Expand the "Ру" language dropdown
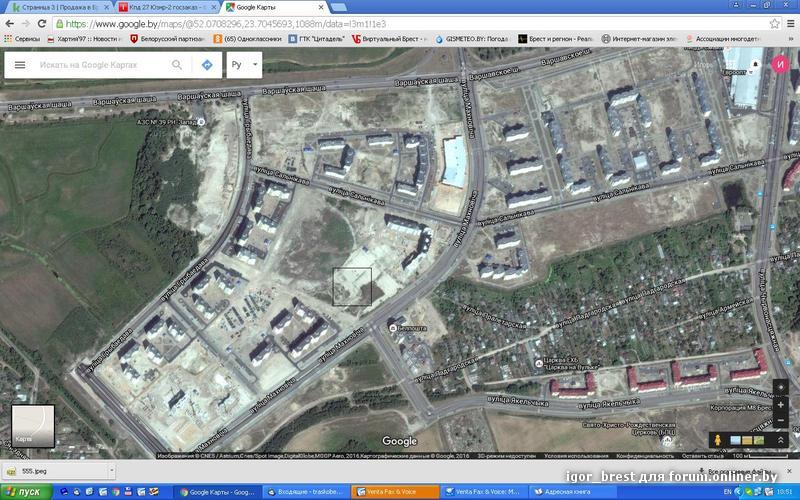Screen dimensions: 800x500 [x=244, y=65]
